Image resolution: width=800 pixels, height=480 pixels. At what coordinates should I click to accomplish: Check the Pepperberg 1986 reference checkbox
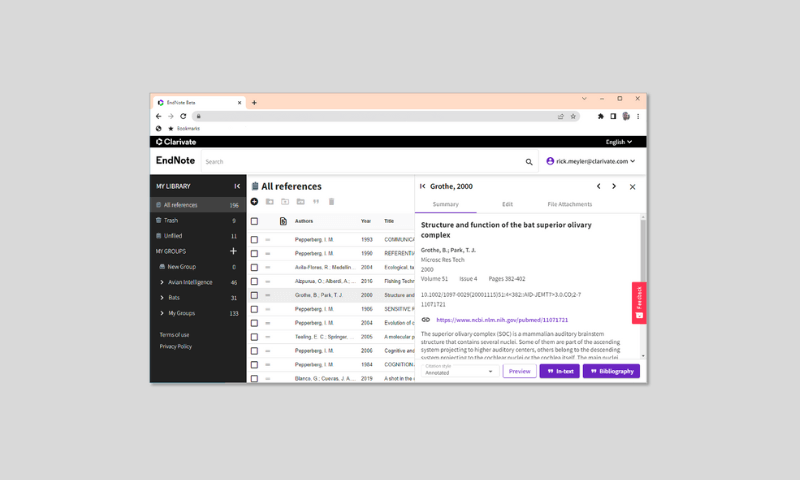coord(254,309)
